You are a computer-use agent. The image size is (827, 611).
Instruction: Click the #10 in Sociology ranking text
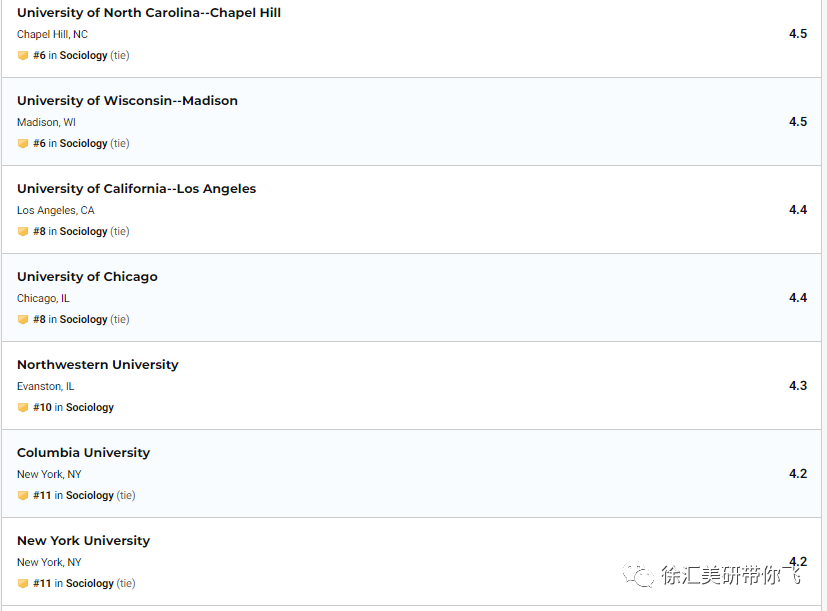tap(73, 407)
